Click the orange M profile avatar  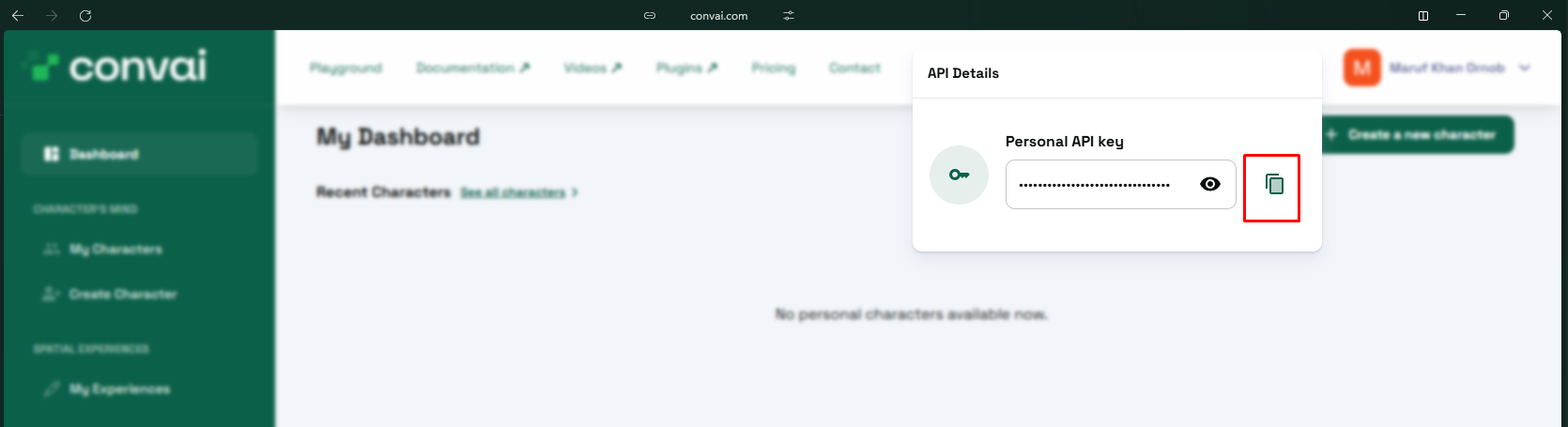tap(1361, 68)
